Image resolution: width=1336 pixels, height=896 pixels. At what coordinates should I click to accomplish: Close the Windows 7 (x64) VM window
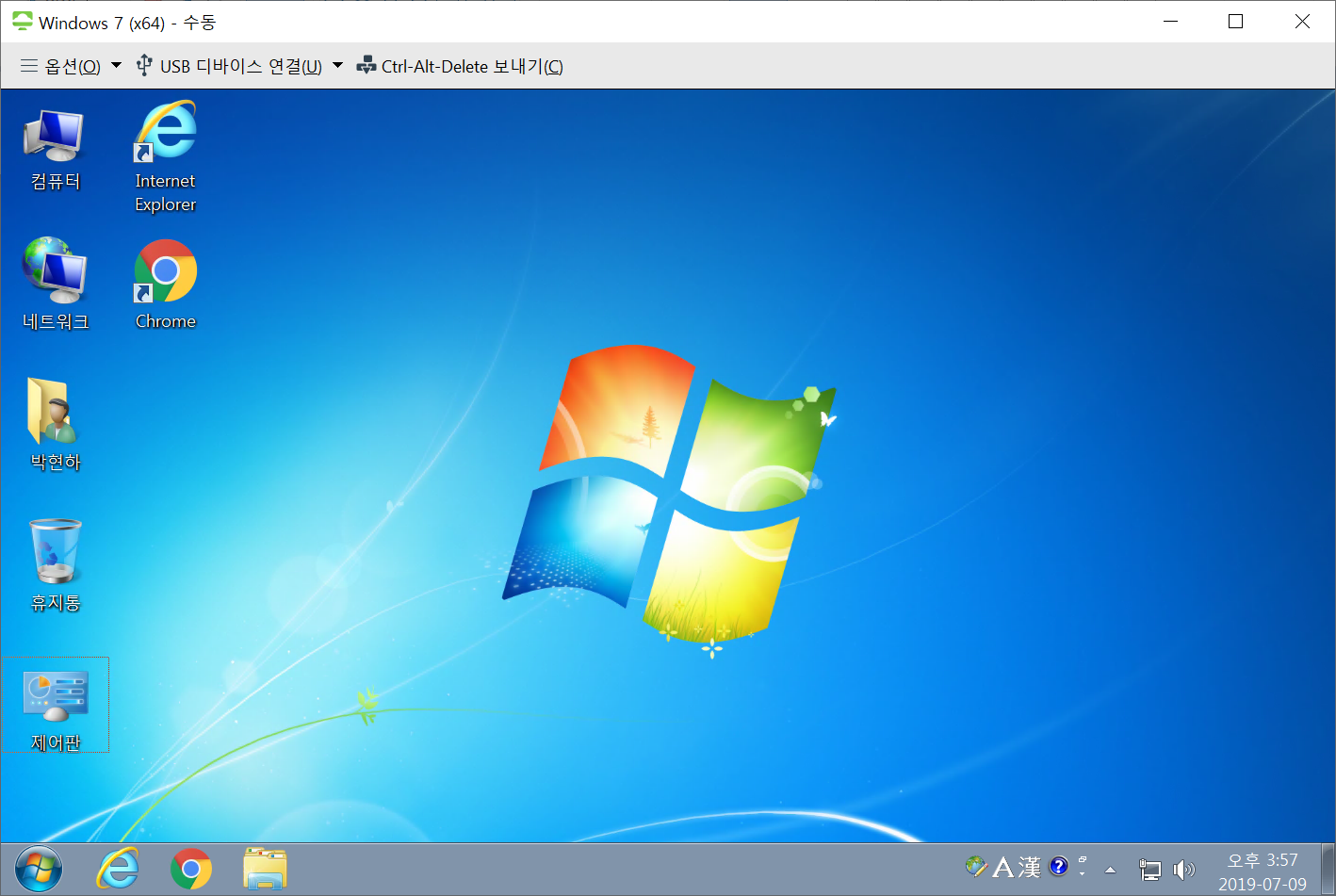point(1302,22)
